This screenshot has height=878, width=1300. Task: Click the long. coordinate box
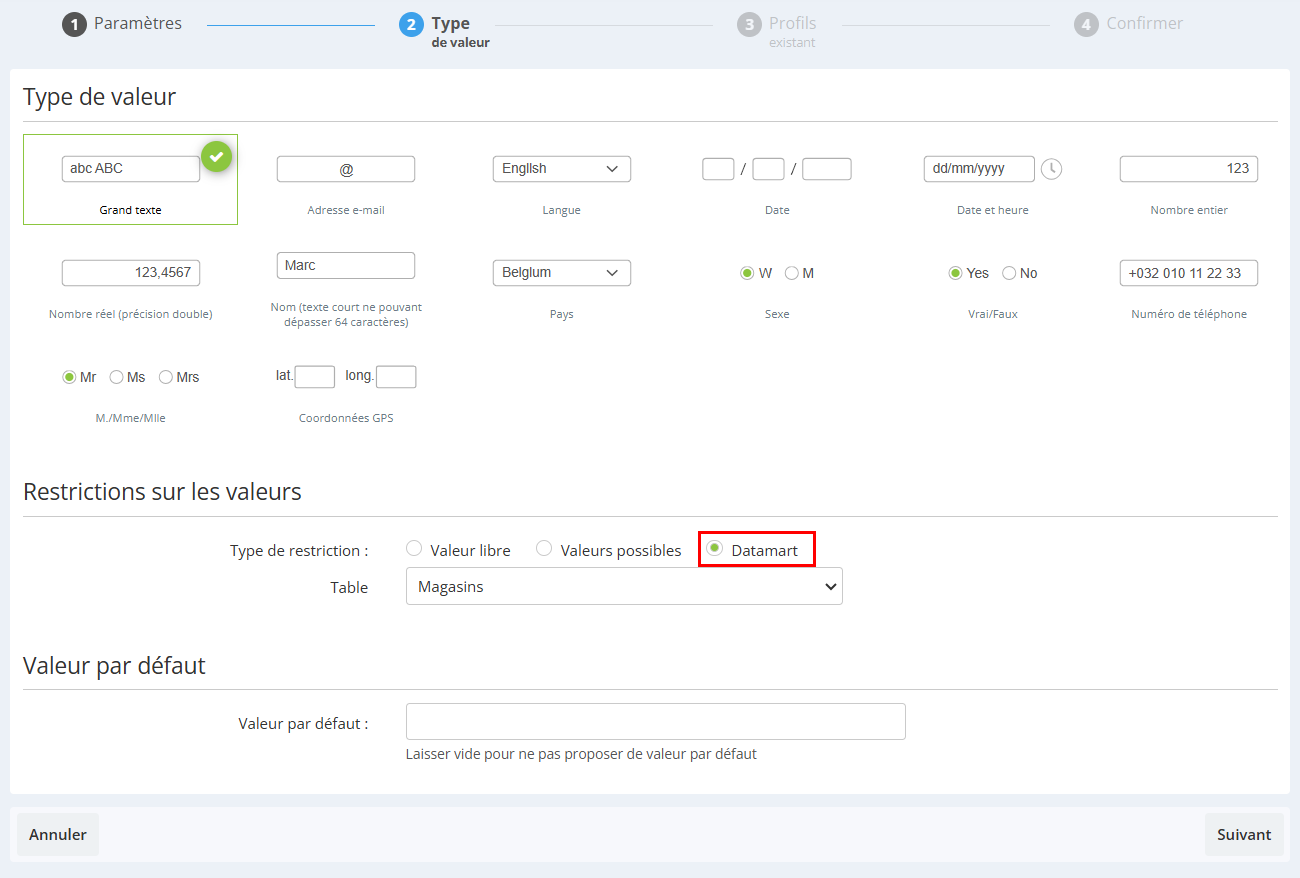[396, 377]
